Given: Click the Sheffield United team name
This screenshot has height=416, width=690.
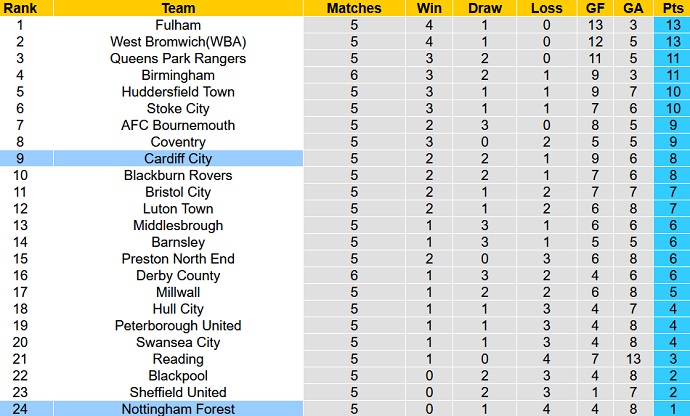Looking at the screenshot, I should [178, 392].
